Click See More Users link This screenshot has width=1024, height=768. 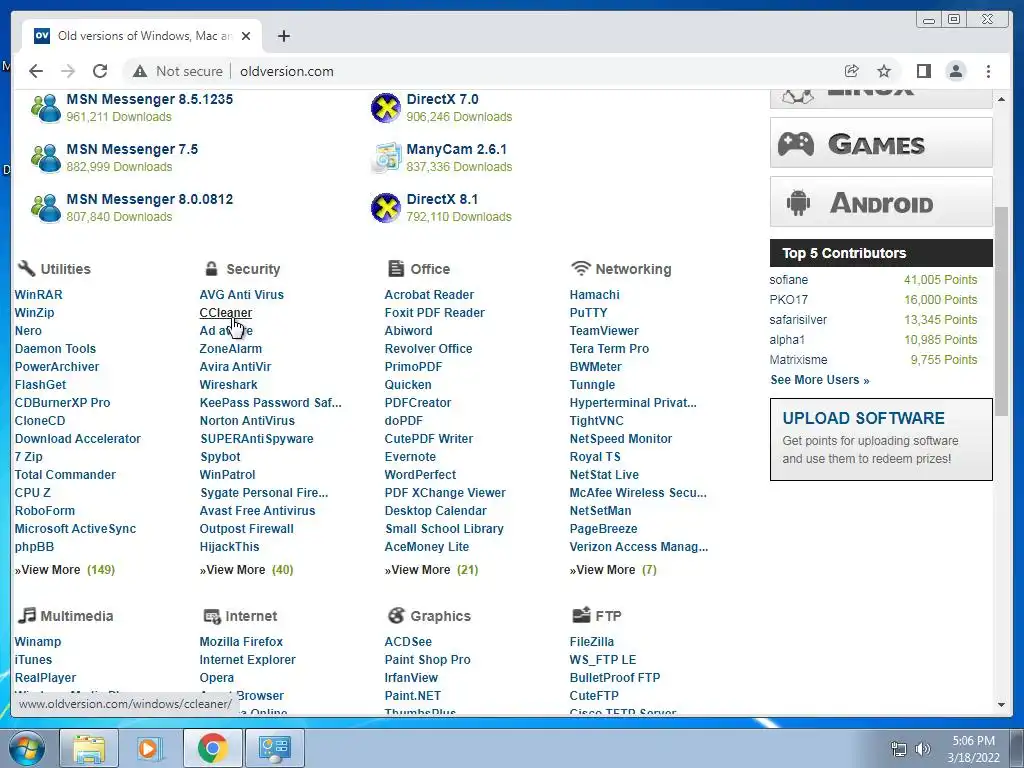pyautogui.click(x=820, y=379)
